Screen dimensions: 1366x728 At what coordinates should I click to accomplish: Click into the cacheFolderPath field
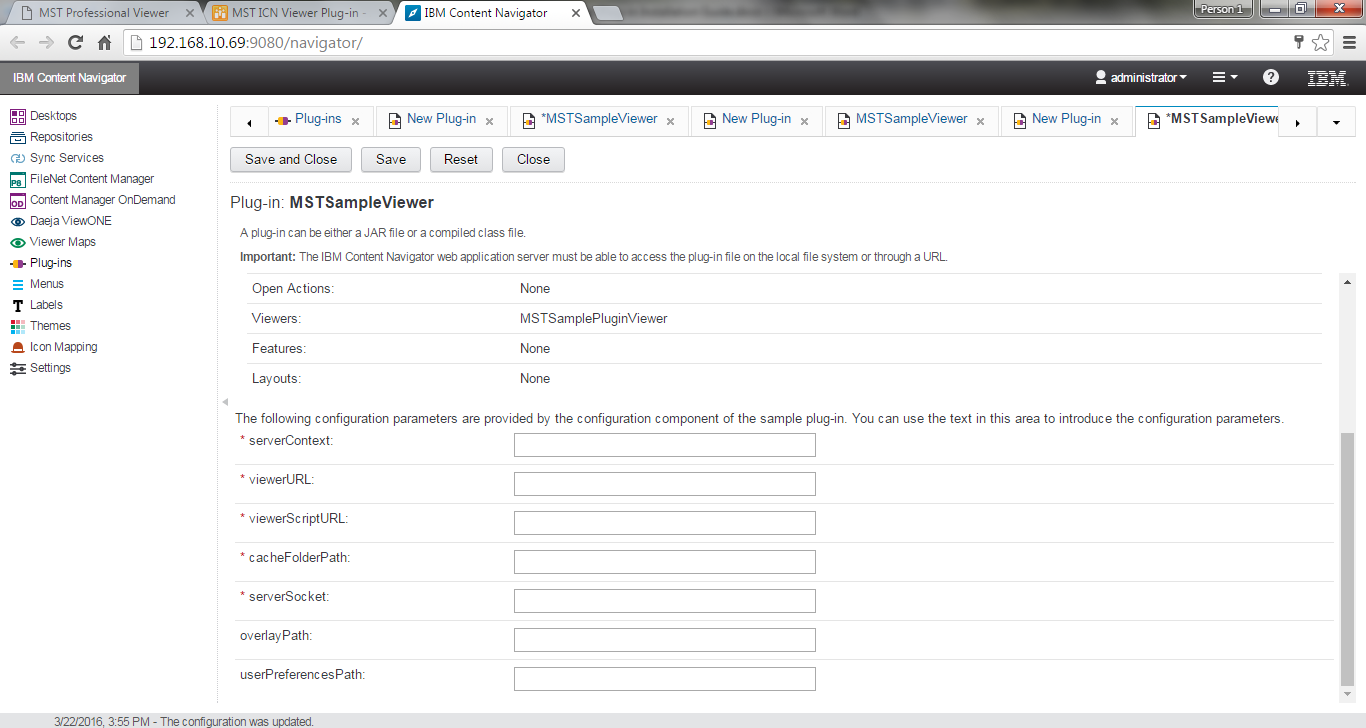[x=664, y=562]
